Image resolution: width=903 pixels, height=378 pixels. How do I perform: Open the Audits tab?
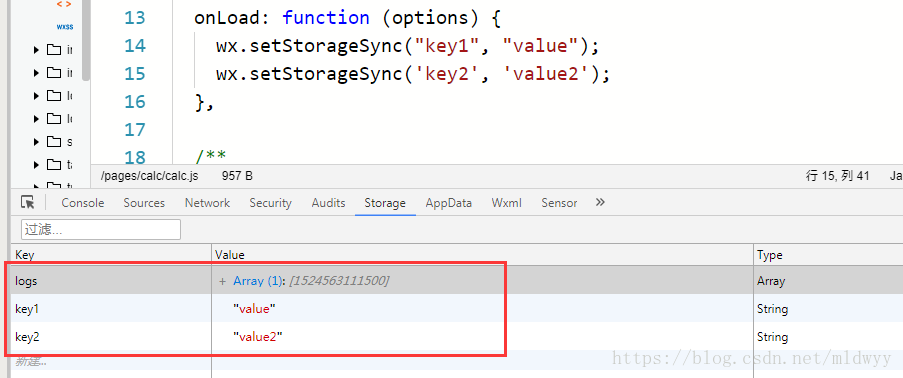pyautogui.click(x=328, y=203)
